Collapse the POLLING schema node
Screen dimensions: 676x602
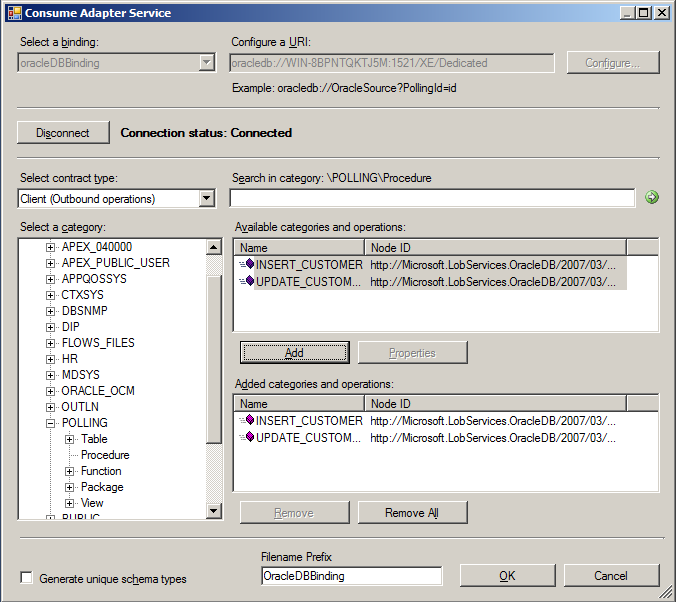tap(50, 423)
